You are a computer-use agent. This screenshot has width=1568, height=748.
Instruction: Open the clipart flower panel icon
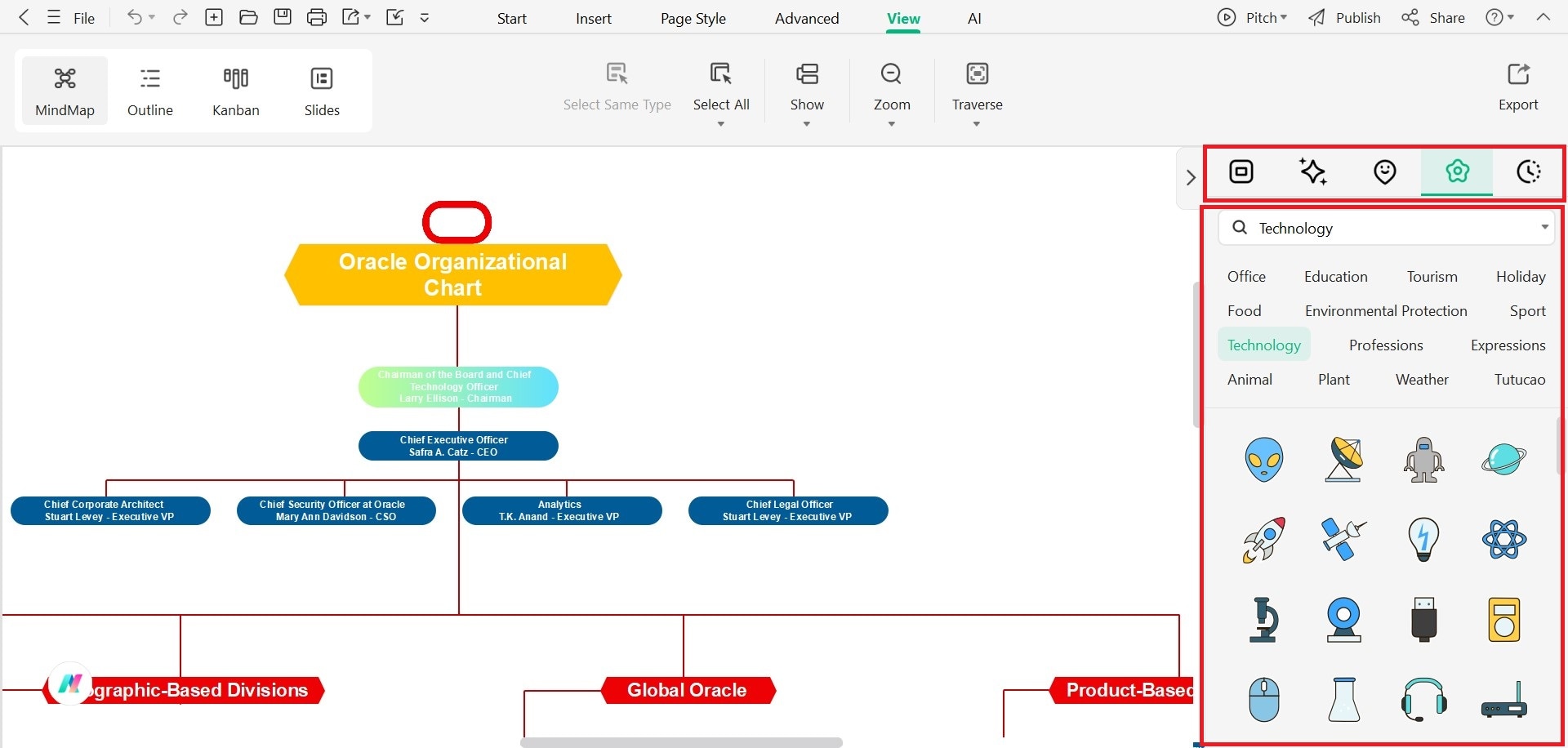coord(1457,171)
